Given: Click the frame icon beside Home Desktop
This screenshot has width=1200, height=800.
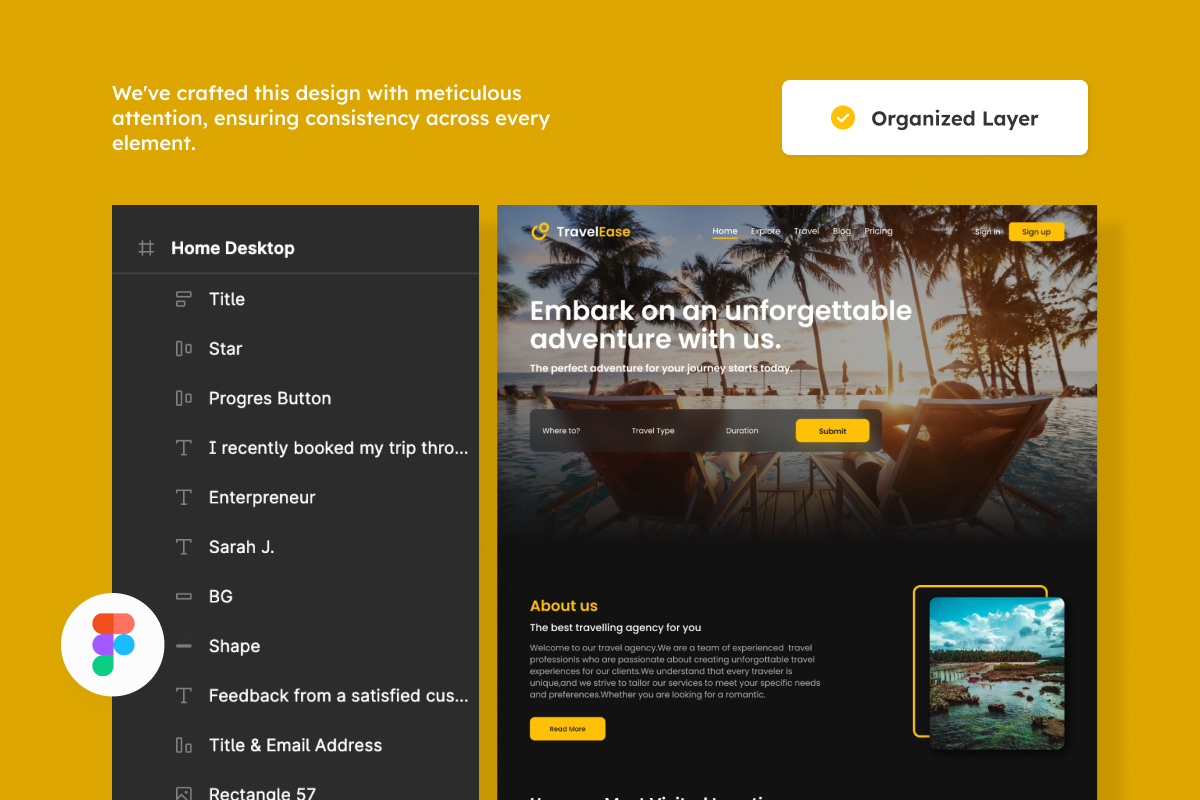Looking at the screenshot, I should [x=146, y=248].
